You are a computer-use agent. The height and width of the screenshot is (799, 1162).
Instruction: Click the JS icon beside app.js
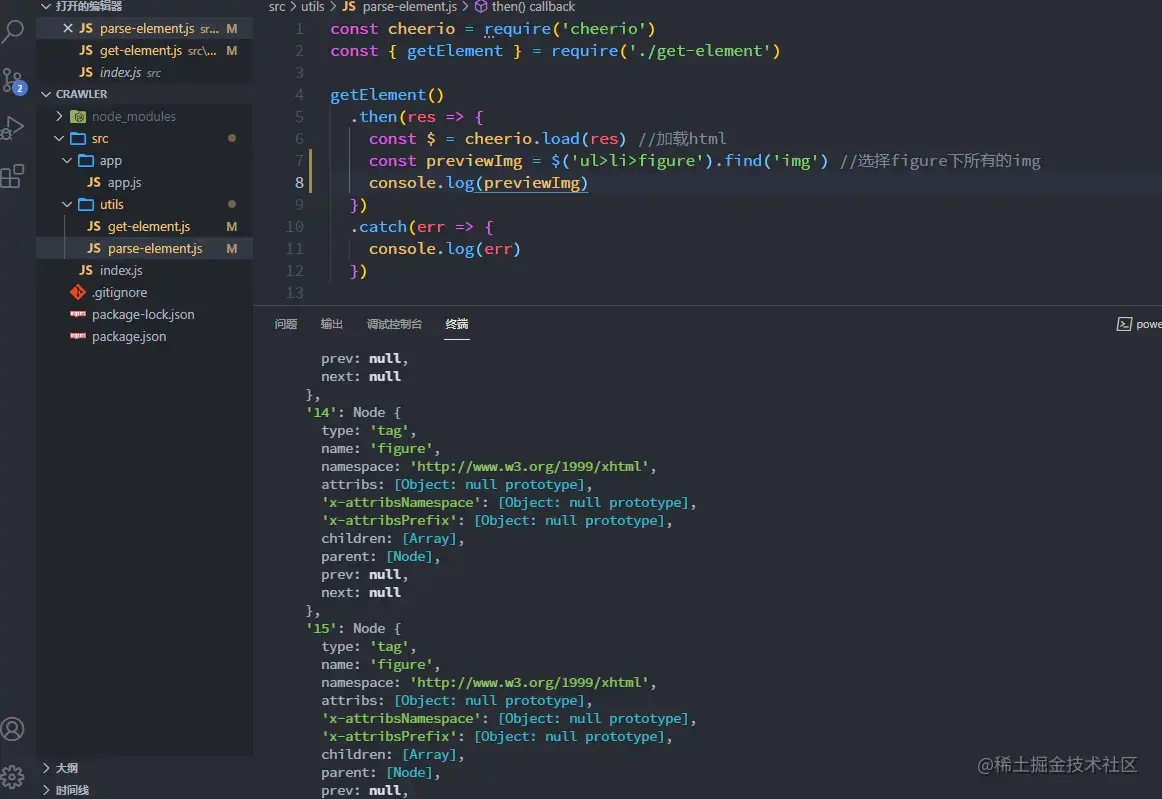pyautogui.click(x=93, y=182)
